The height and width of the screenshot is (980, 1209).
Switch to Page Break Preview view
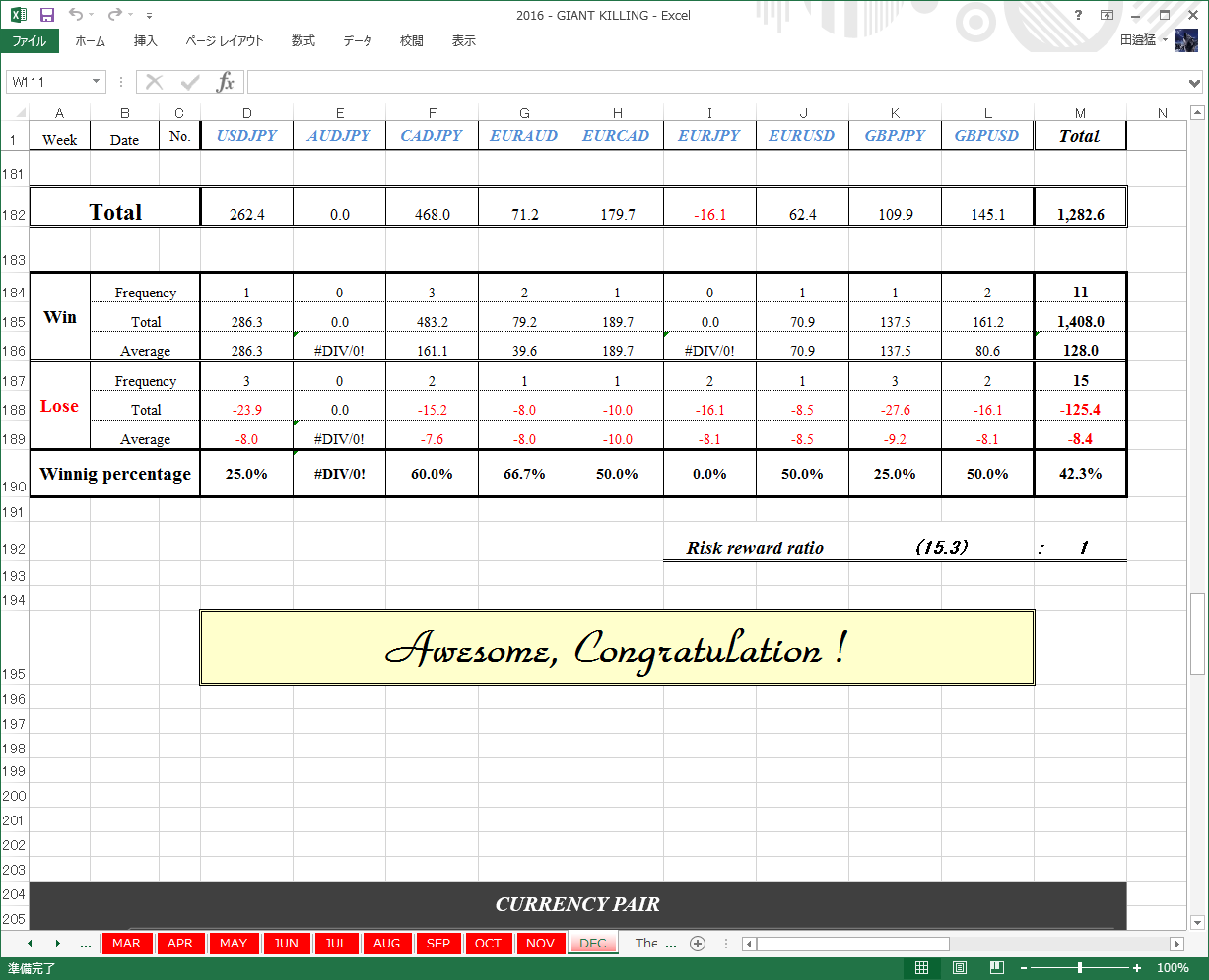[x=997, y=968]
